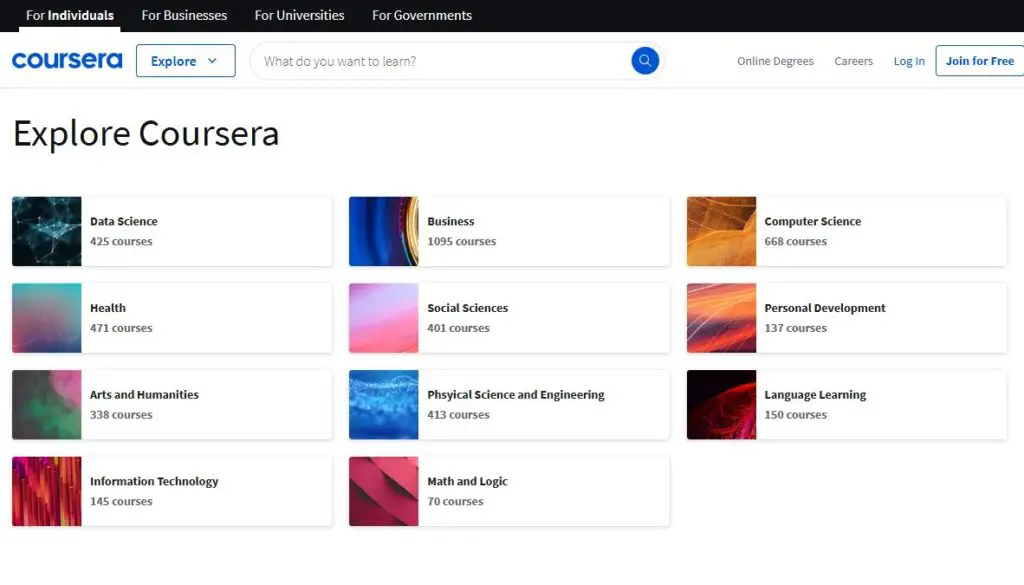
Task: Click the Physical Science and Engineering thumbnail
Action: click(383, 405)
